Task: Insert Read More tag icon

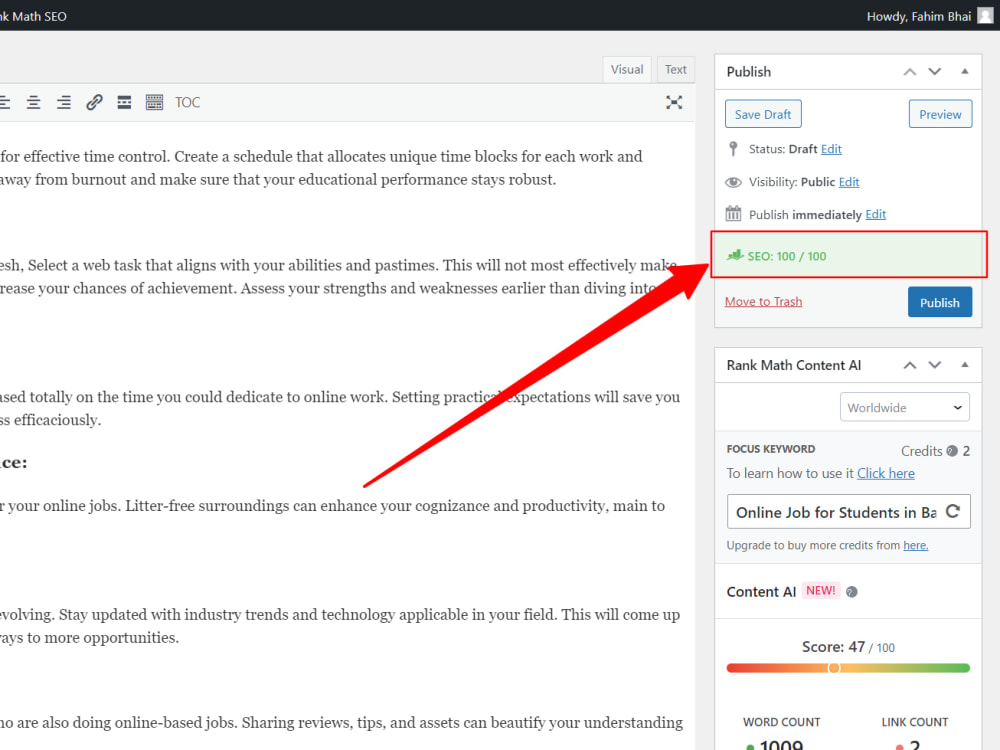Action: (124, 103)
